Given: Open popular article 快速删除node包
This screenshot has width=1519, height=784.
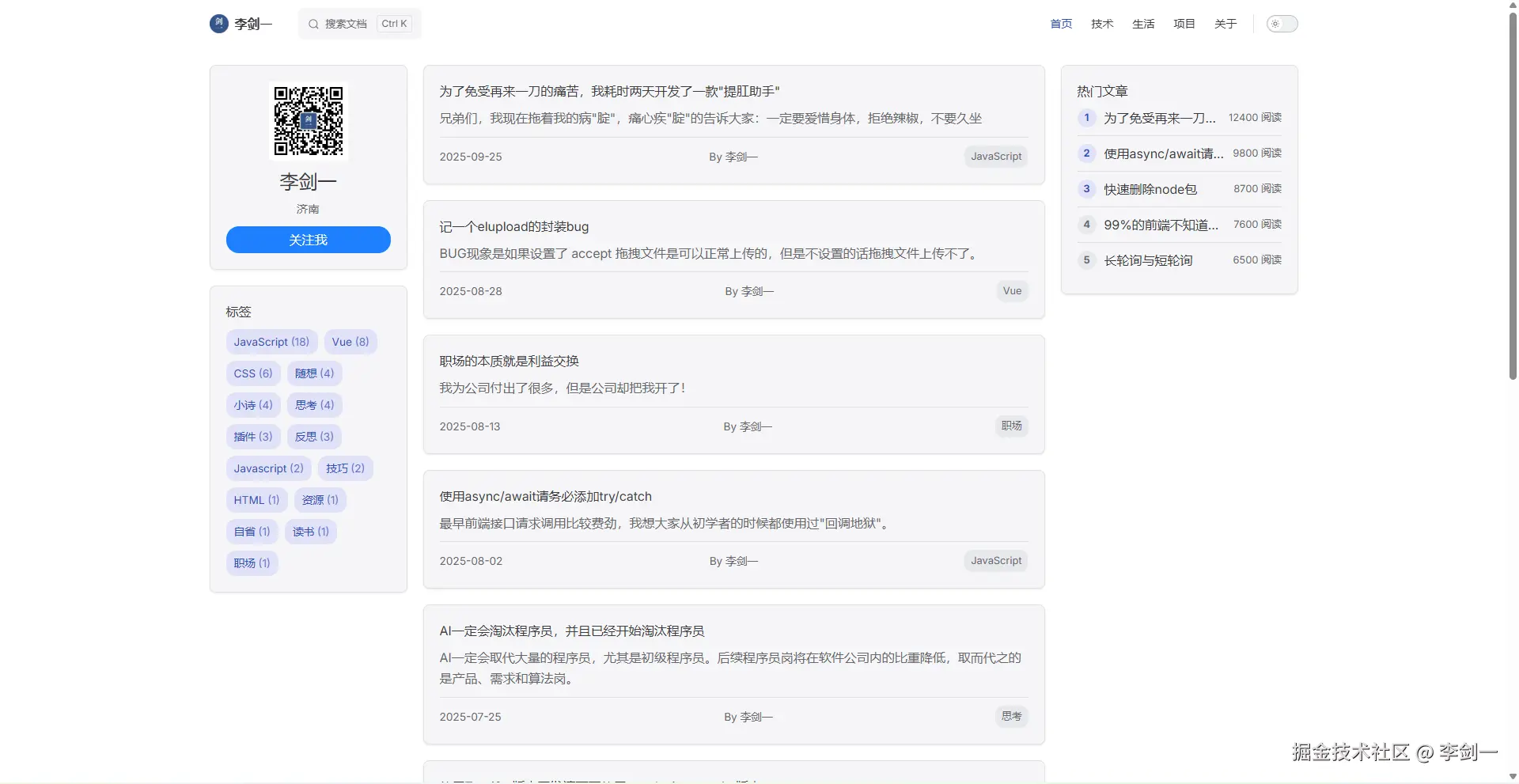Looking at the screenshot, I should [x=1150, y=189].
